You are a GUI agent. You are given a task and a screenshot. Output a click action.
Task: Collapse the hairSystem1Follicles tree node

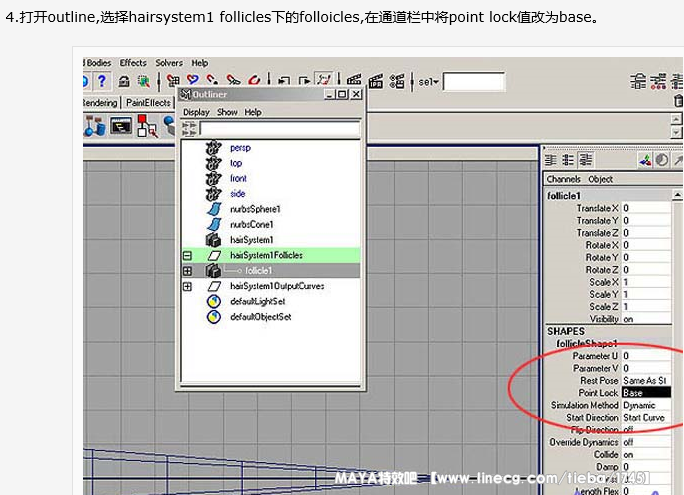click(187, 256)
